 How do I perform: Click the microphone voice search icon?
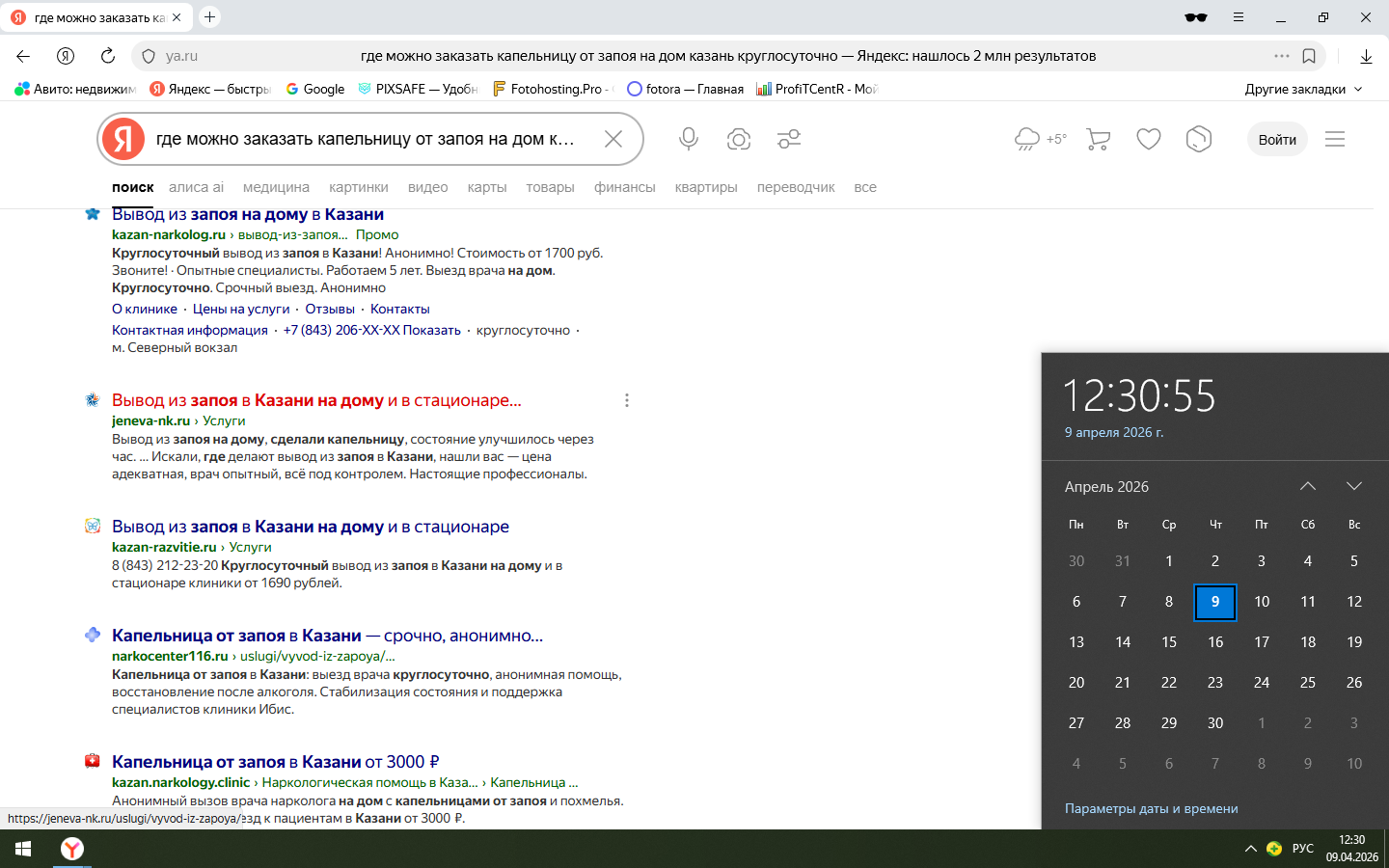688,140
